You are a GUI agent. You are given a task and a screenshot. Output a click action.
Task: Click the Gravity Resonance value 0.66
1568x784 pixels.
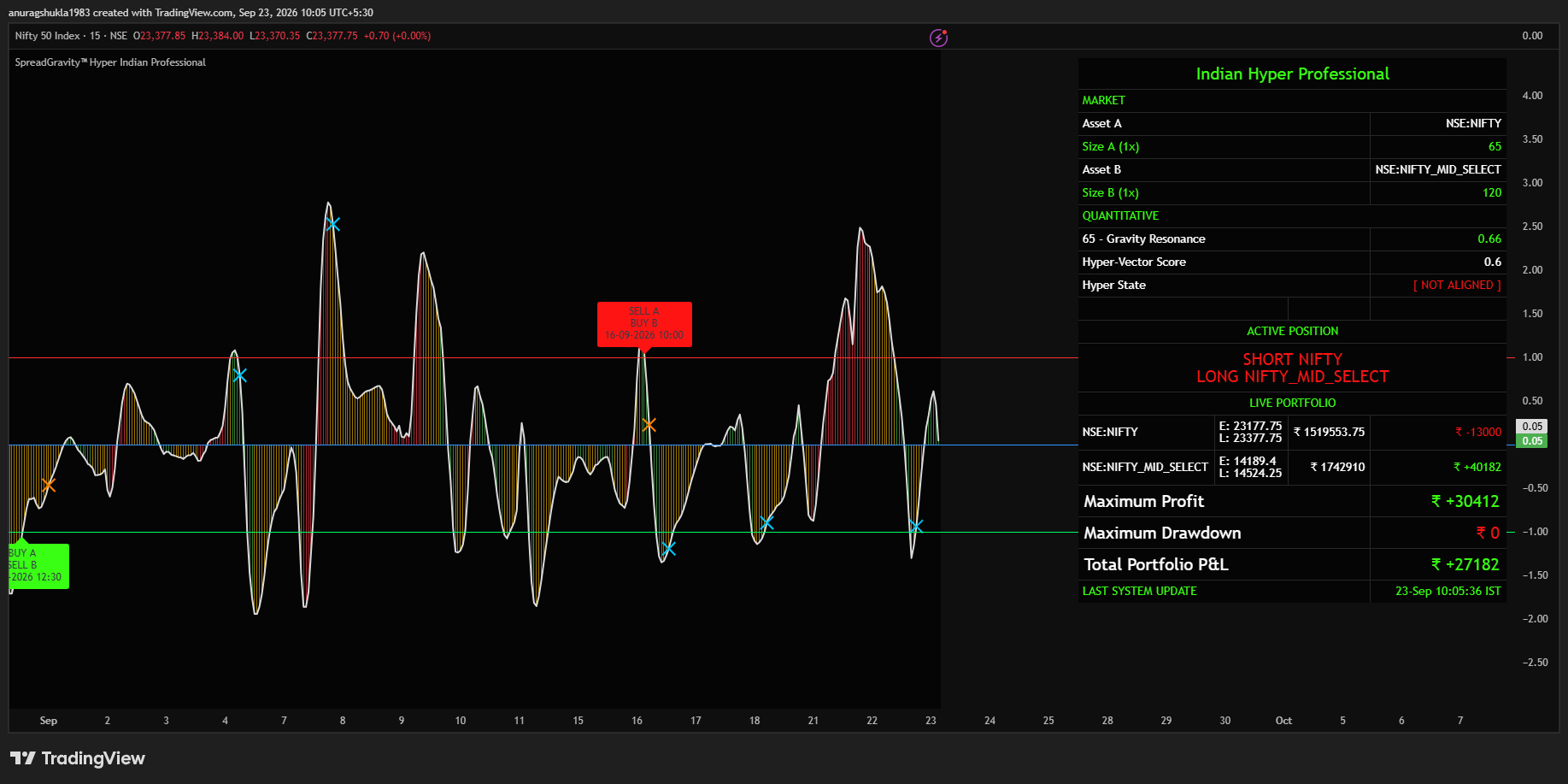coord(1489,239)
